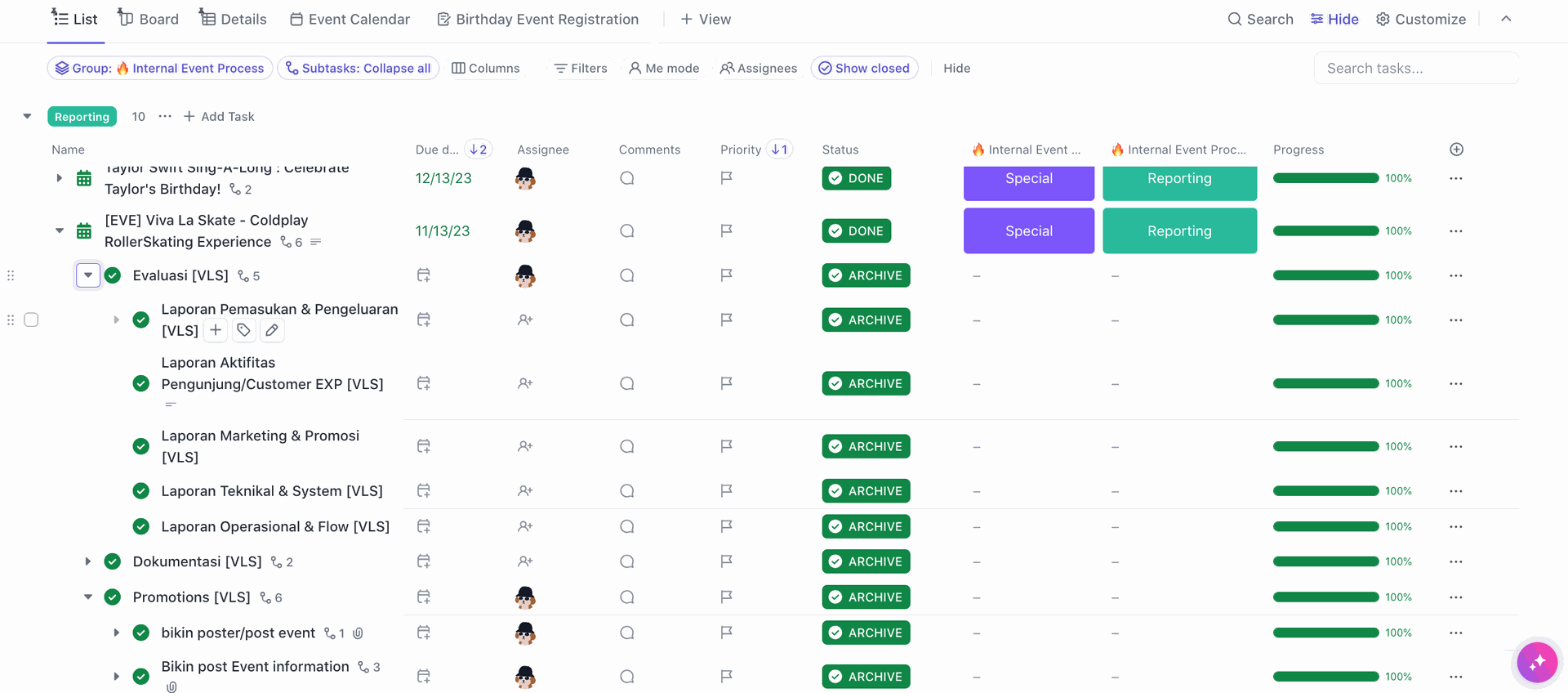Screen dimensions: 1568x693
Task: Open attachment on bikin poster/post event
Action: tap(358, 633)
